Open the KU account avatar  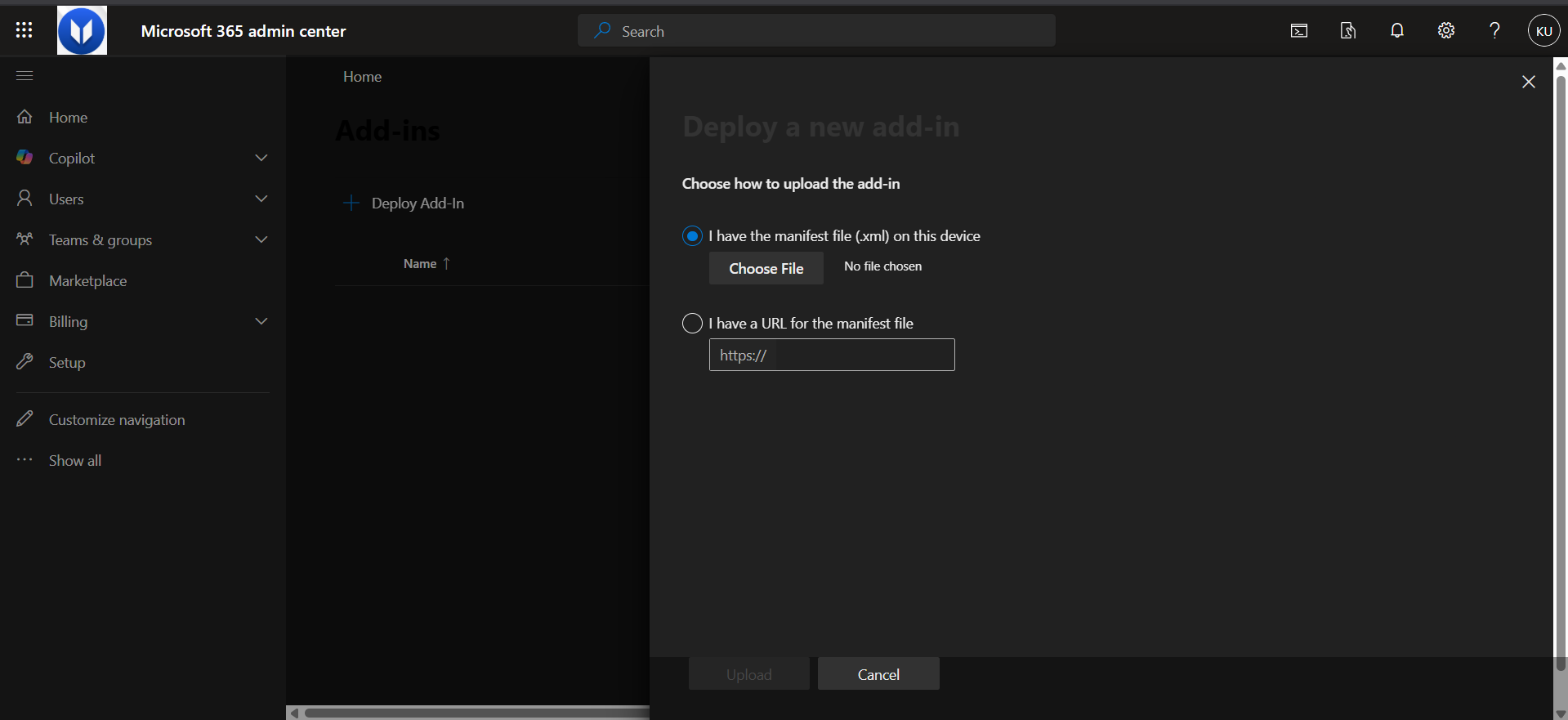click(x=1543, y=31)
